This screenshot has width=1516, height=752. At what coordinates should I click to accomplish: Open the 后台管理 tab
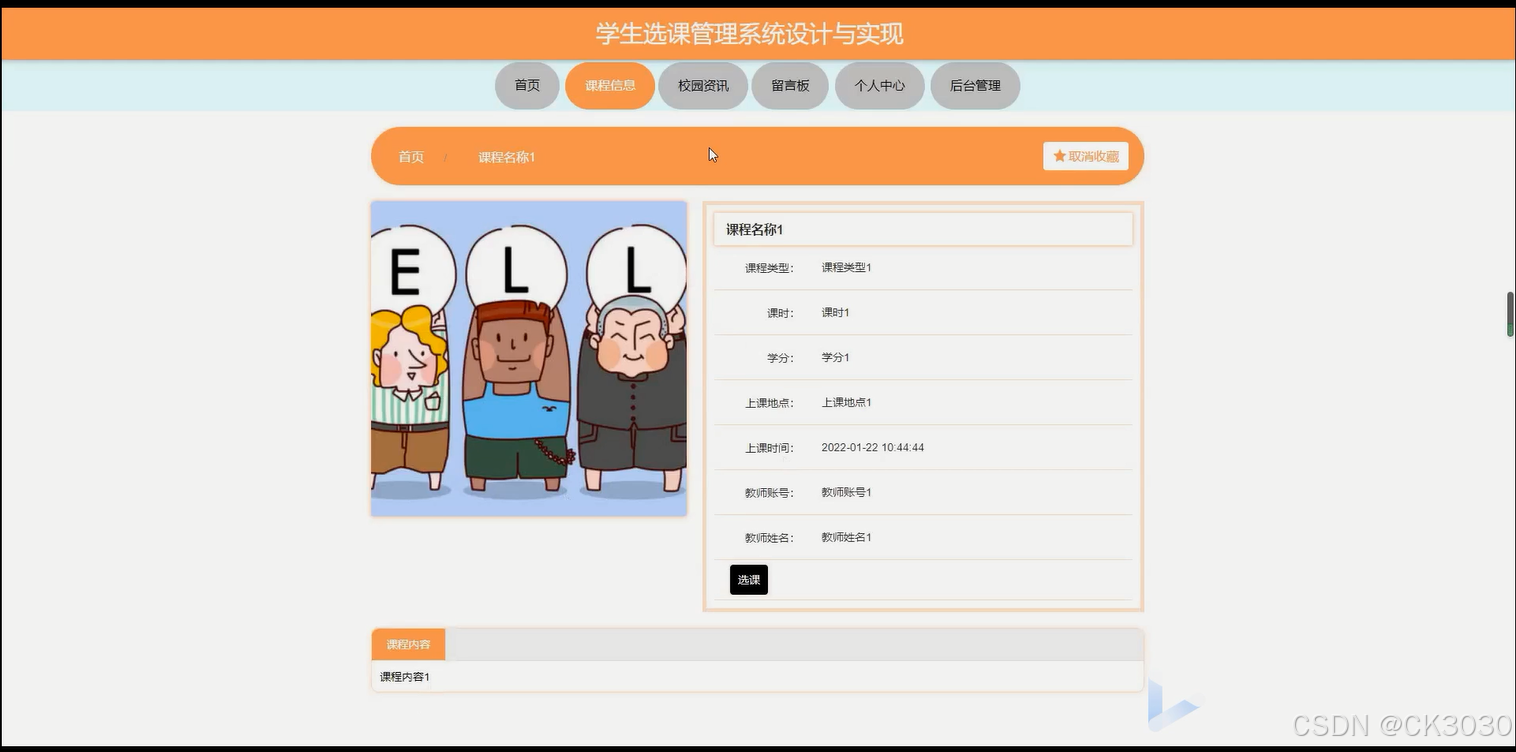coord(975,85)
